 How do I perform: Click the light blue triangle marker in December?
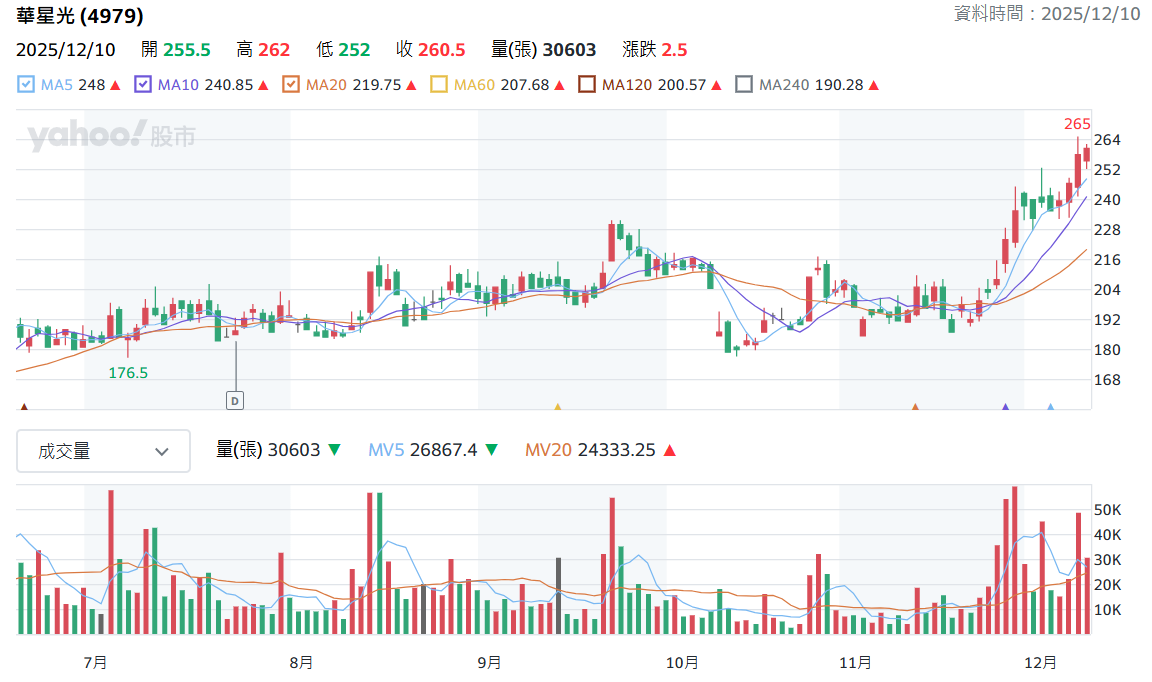(x=1051, y=406)
